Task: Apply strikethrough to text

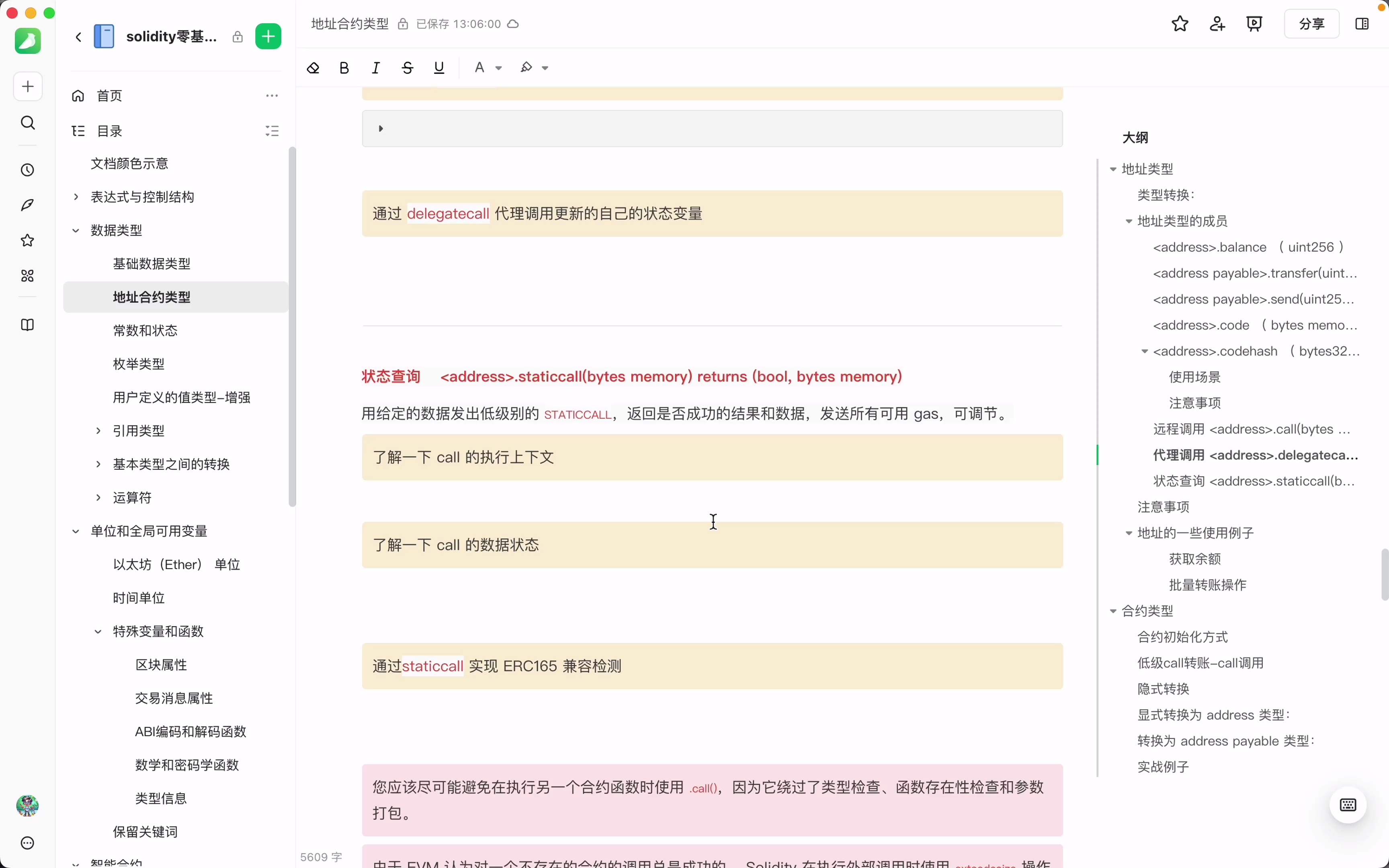Action: tap(407, 67)
